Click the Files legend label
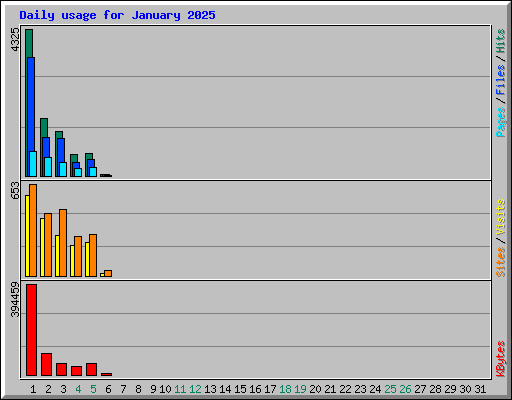 point(500,79)
